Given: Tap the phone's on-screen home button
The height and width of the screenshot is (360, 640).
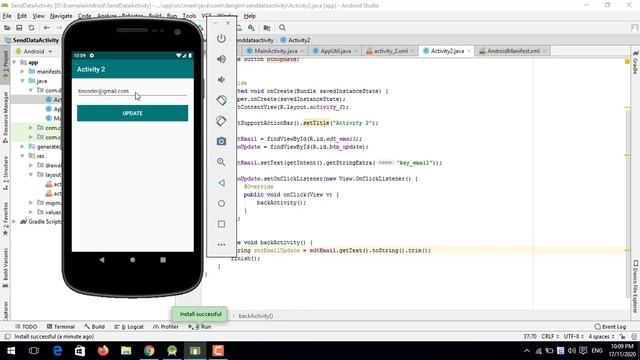Looking at the screenshot, I should pyautogui.click(x=132, y=260).
